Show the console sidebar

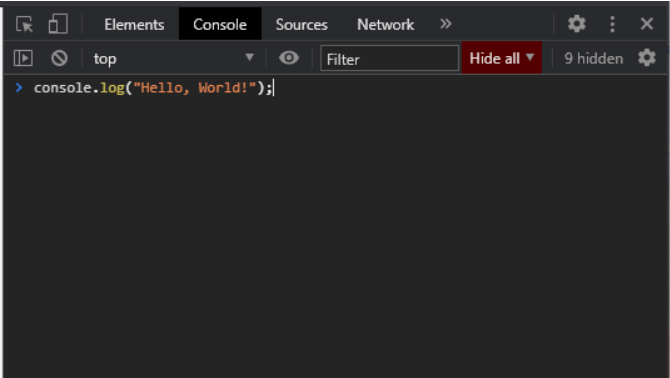pyautogui.click(x=23, y=58)
